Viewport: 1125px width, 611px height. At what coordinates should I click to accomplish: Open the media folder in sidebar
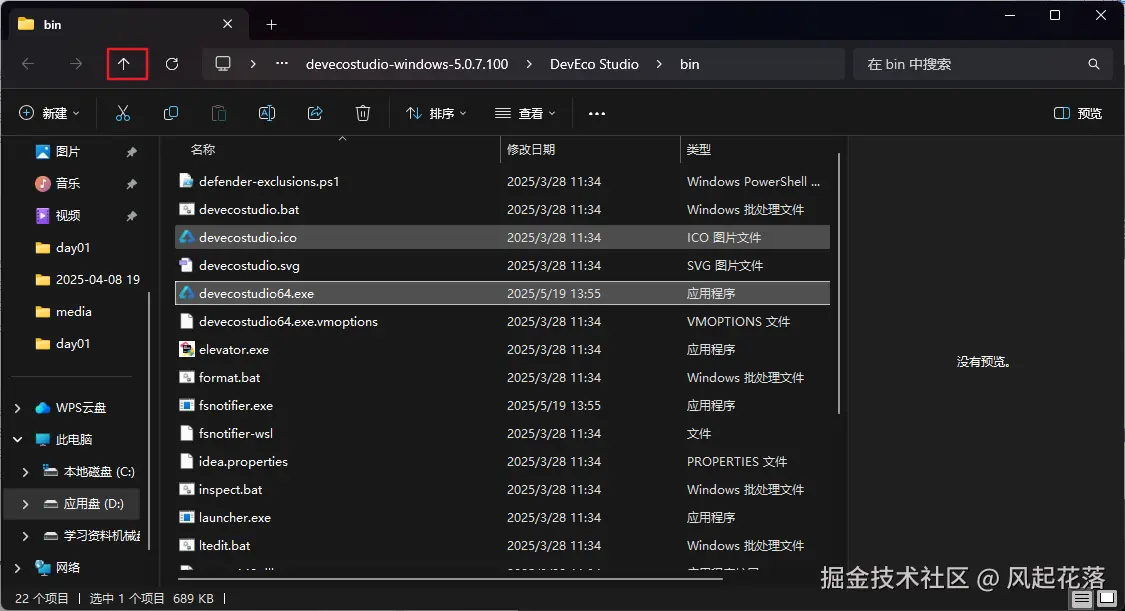click(x=73, y=311)
